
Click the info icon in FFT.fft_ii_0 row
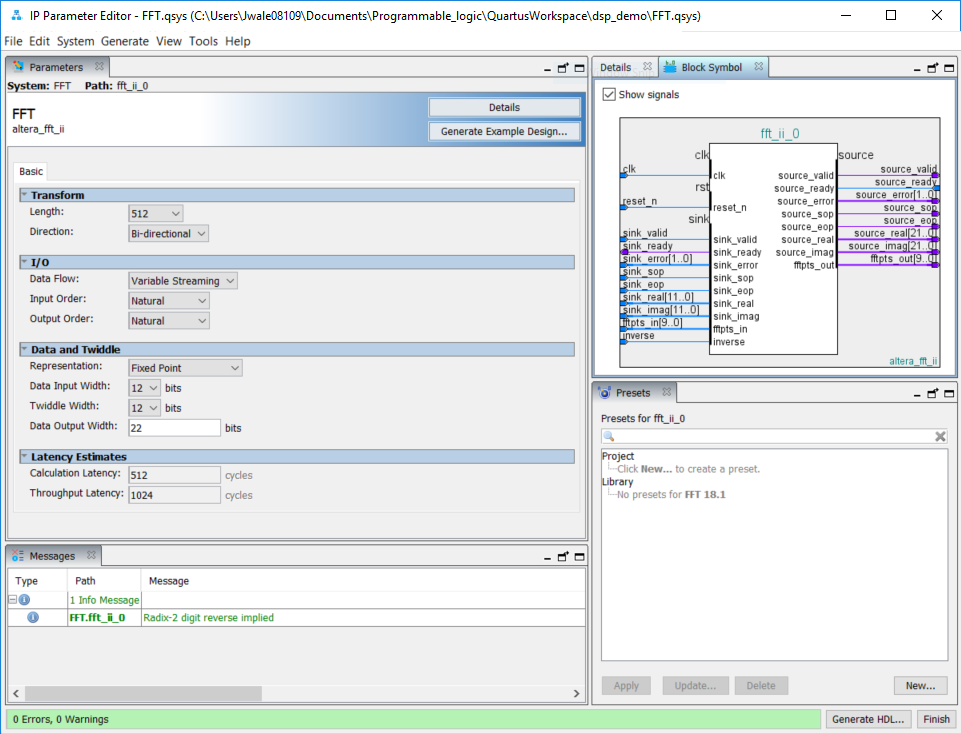tap(33, 617)
